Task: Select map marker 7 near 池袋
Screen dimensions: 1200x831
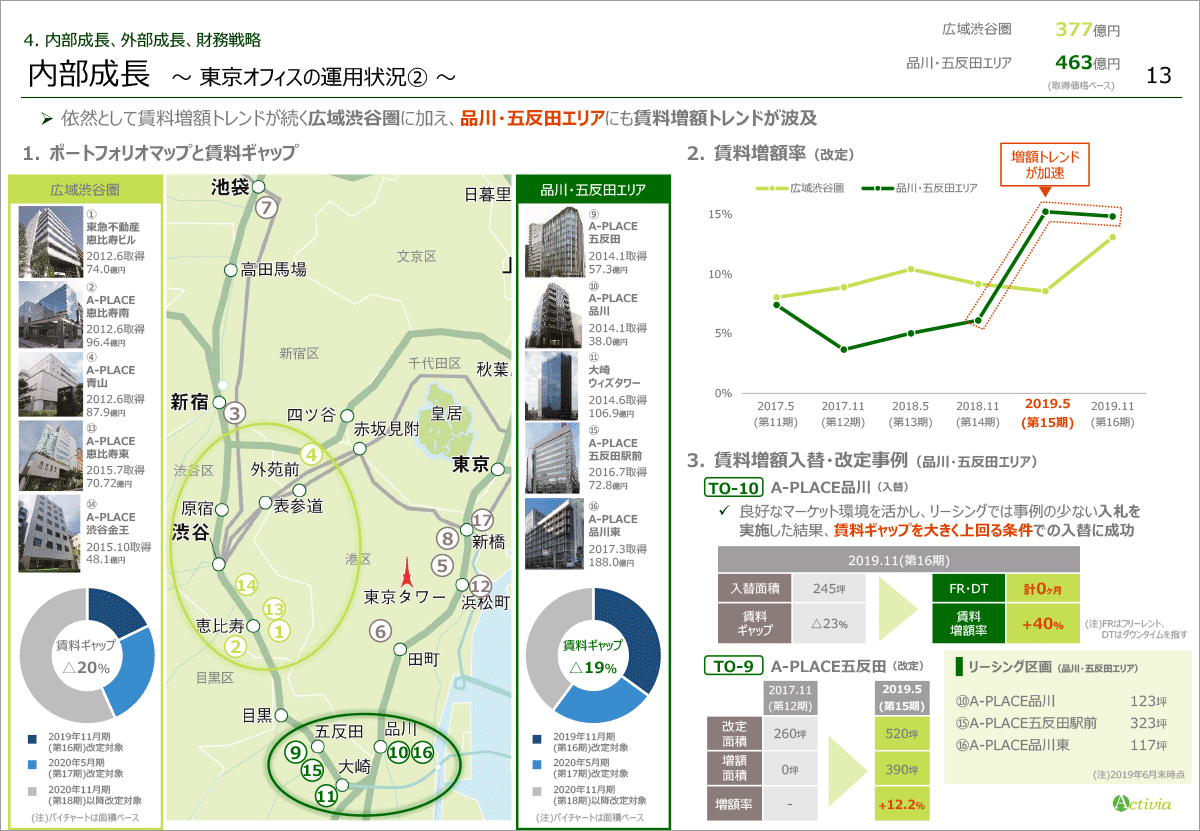Action: (265, 208)
